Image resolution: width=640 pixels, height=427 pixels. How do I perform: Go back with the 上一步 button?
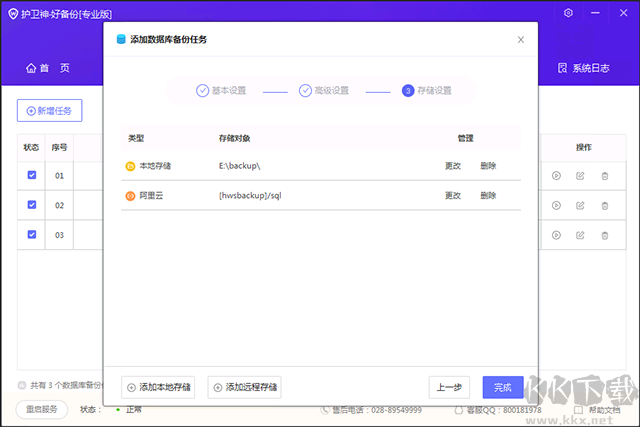coord(449,387)
